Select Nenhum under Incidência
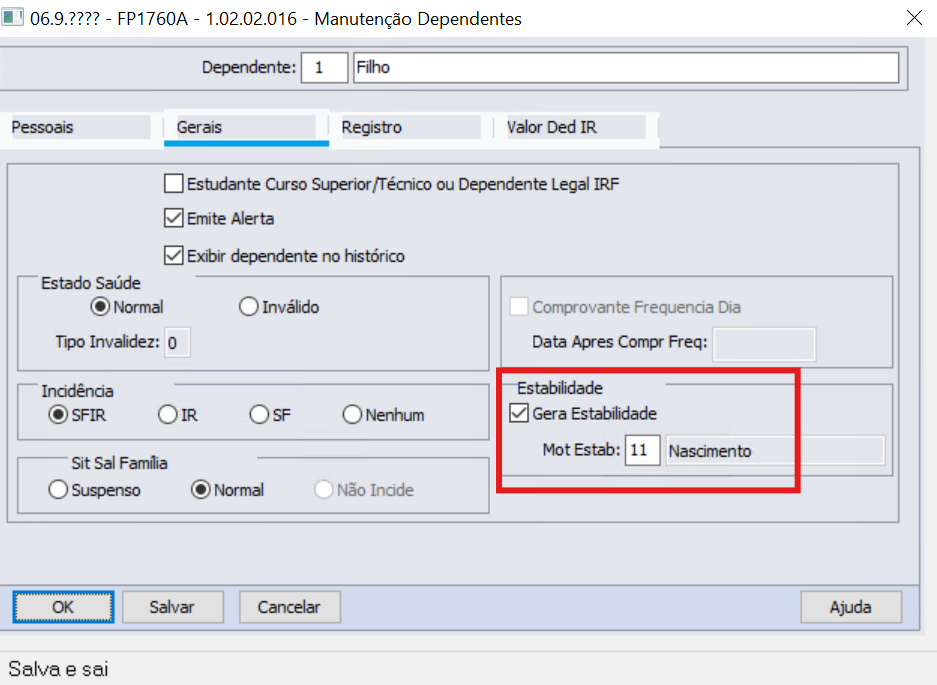937x685 pixels. point(352,414)
